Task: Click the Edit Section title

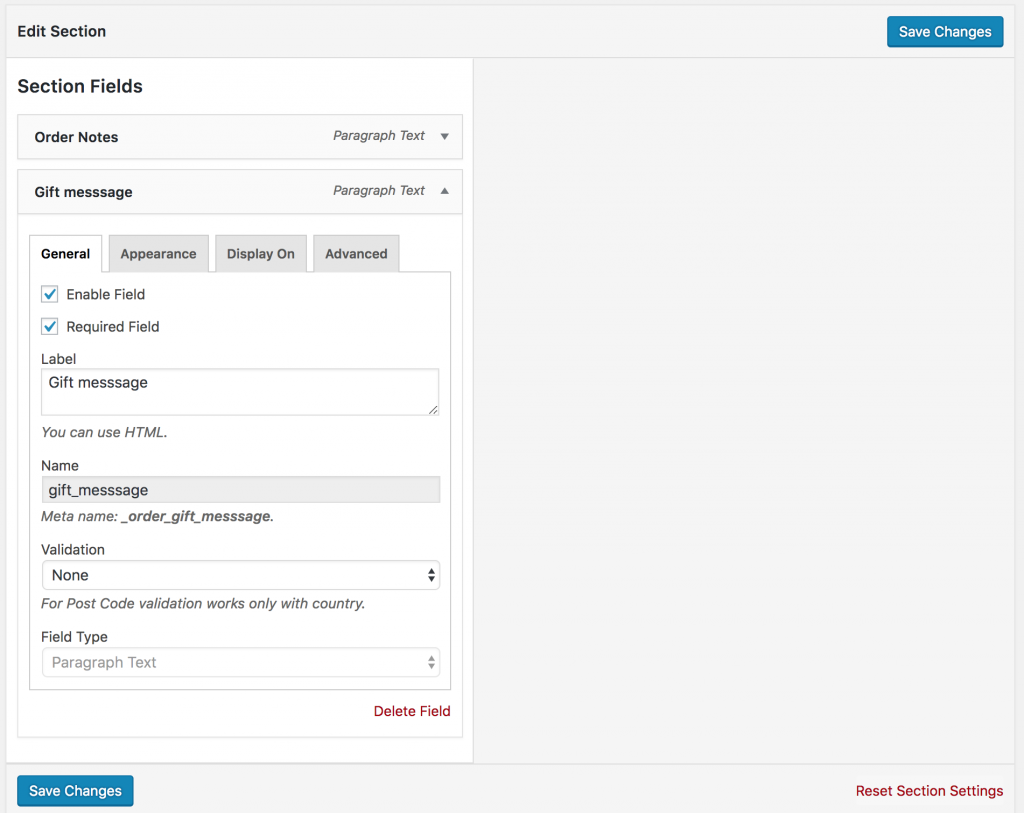Action: pyautogui.click(x=61, y=31)
